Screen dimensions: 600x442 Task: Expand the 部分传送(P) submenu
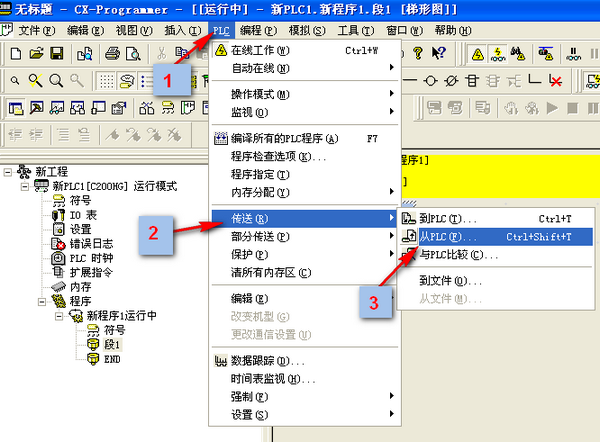(305, 236)
